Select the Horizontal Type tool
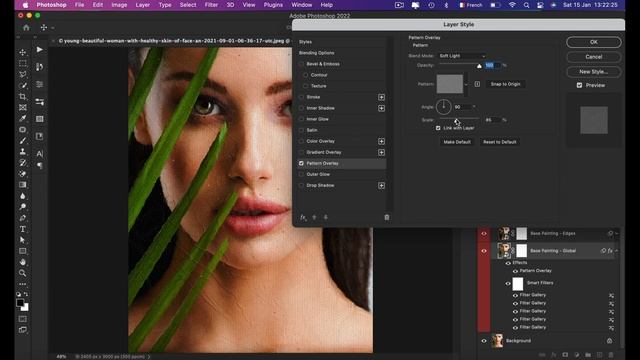The width and height of the screenshot is (640, 360). (22, 229)
